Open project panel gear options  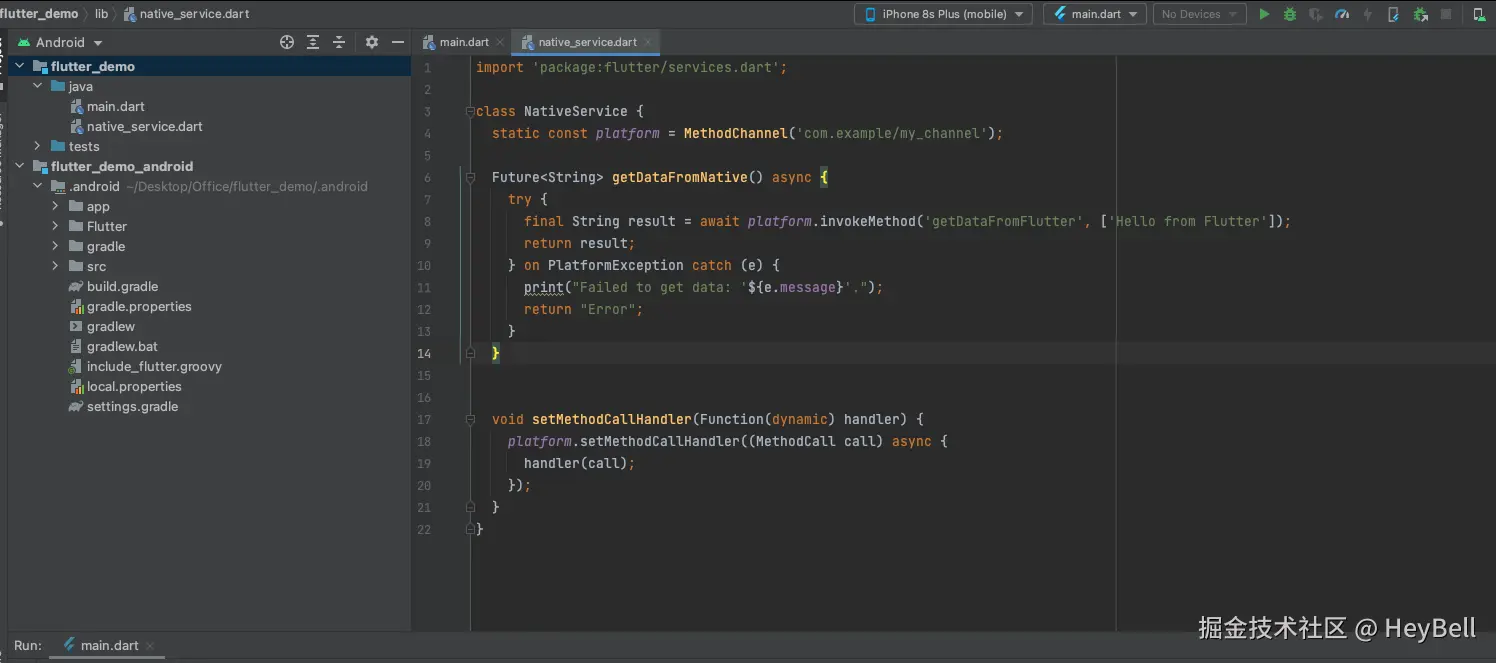(372, 42)
